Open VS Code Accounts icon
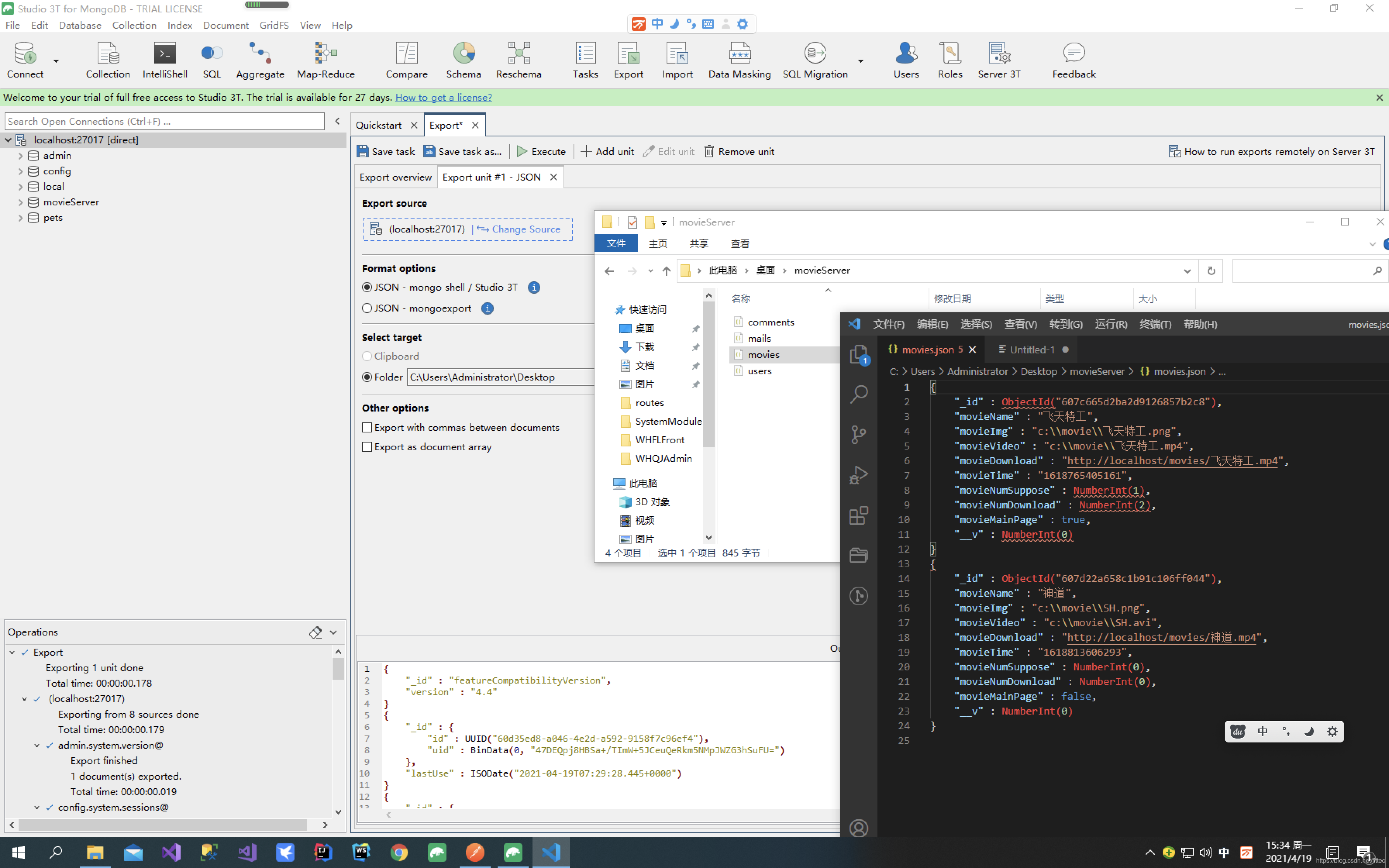1389x868 pixels. click(x=859, y=828)
